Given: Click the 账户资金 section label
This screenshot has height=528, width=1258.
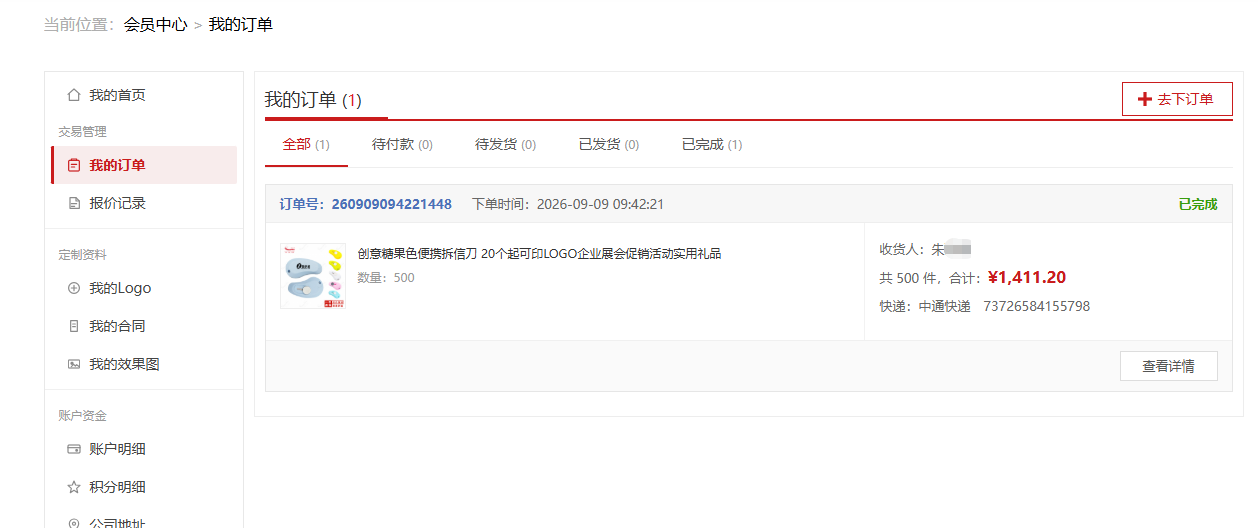Looking at the screenshot, I should coord(83,415).
